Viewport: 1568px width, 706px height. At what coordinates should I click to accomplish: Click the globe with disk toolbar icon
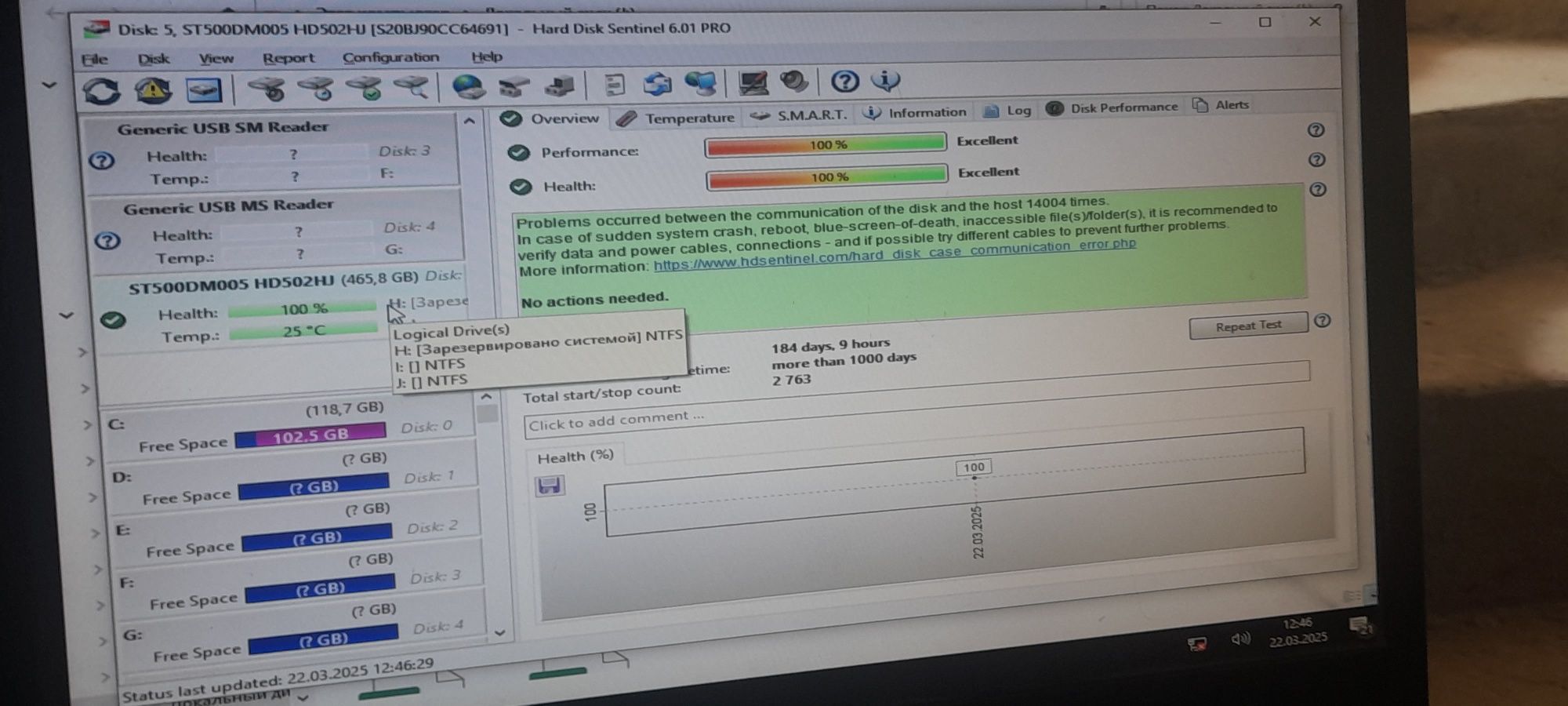468,86
